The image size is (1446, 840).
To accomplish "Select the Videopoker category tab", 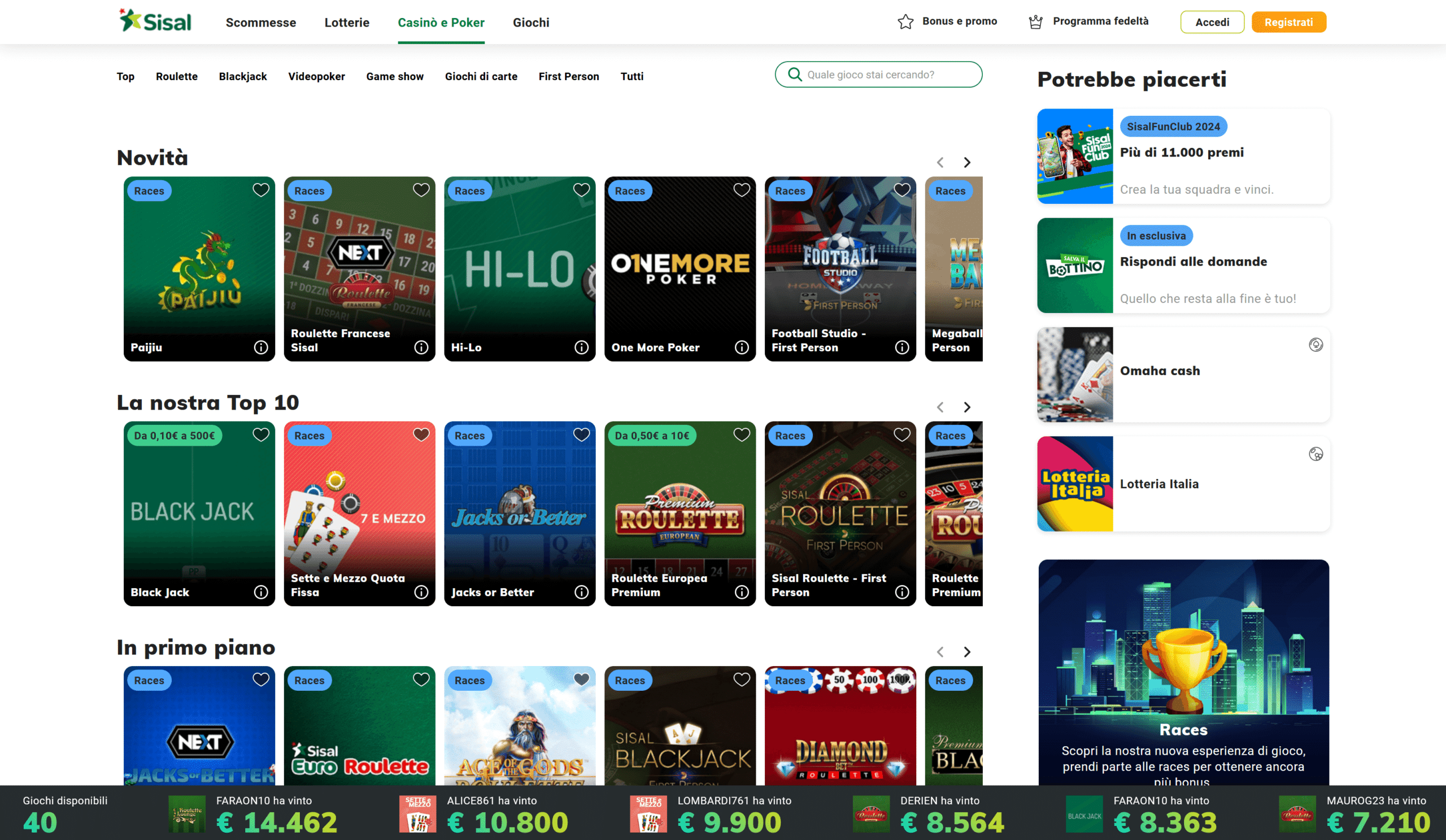I will coord(316,76).
